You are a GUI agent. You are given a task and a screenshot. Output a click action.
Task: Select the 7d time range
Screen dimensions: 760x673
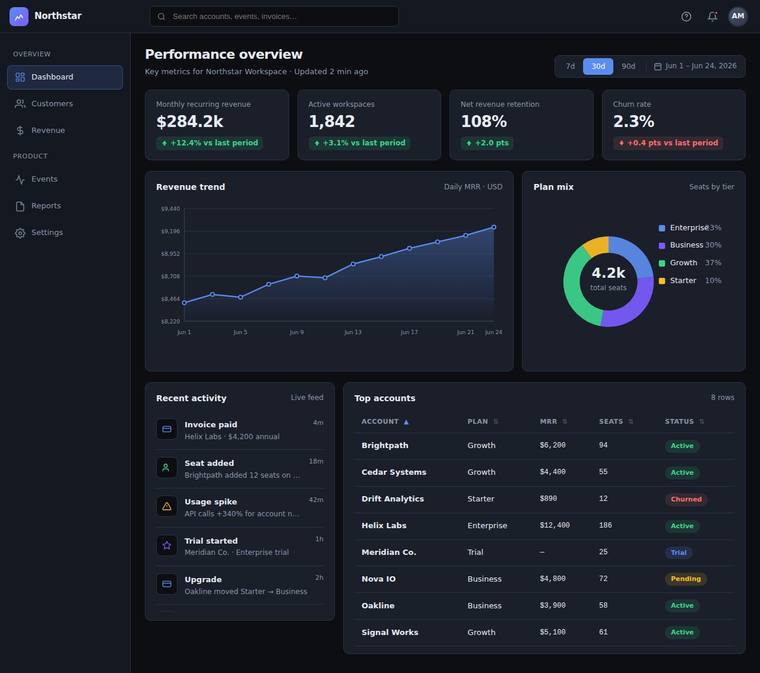(x=570, y=66)
